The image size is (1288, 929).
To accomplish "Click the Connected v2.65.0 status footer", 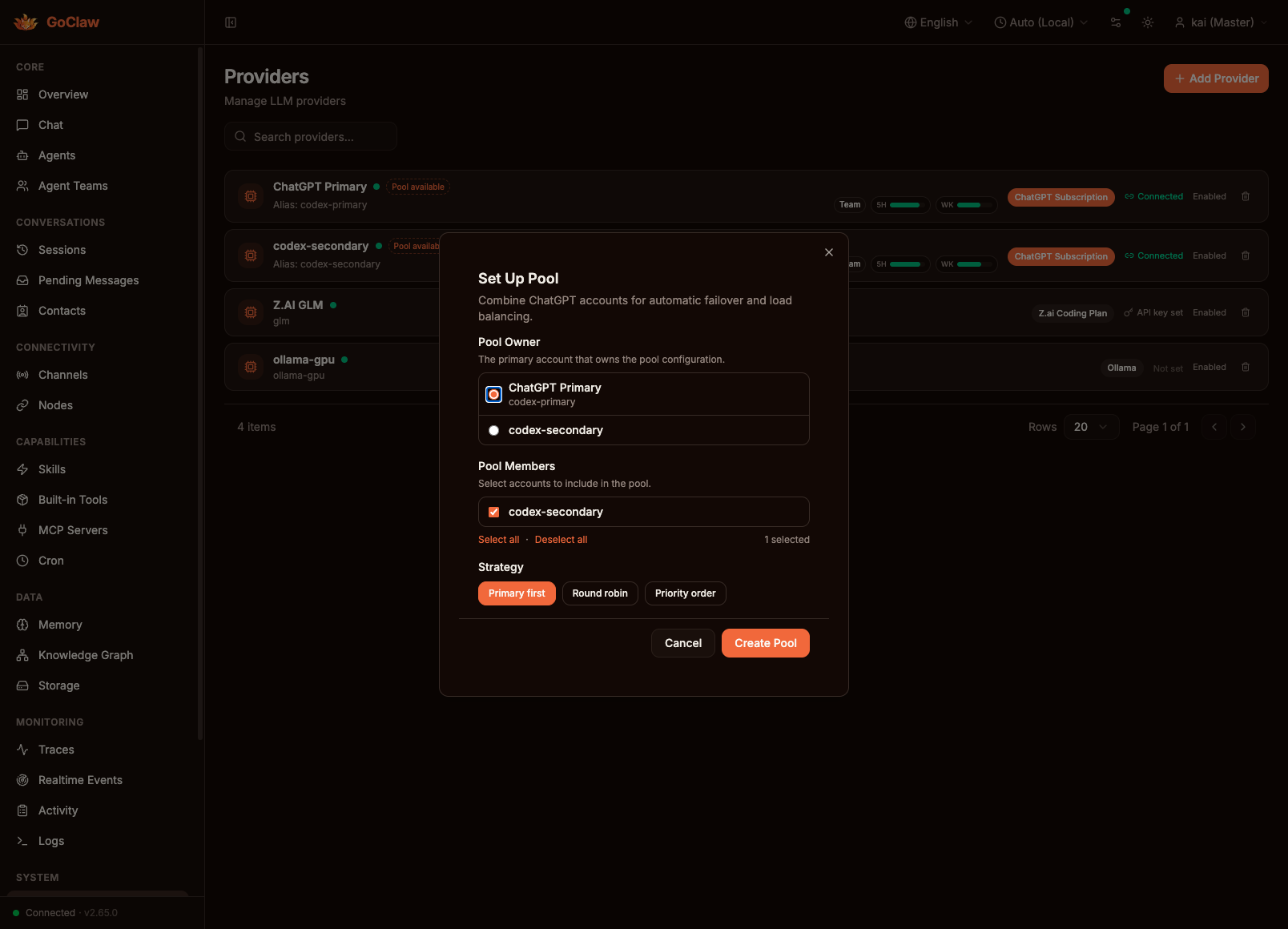I will click(66, 913).
